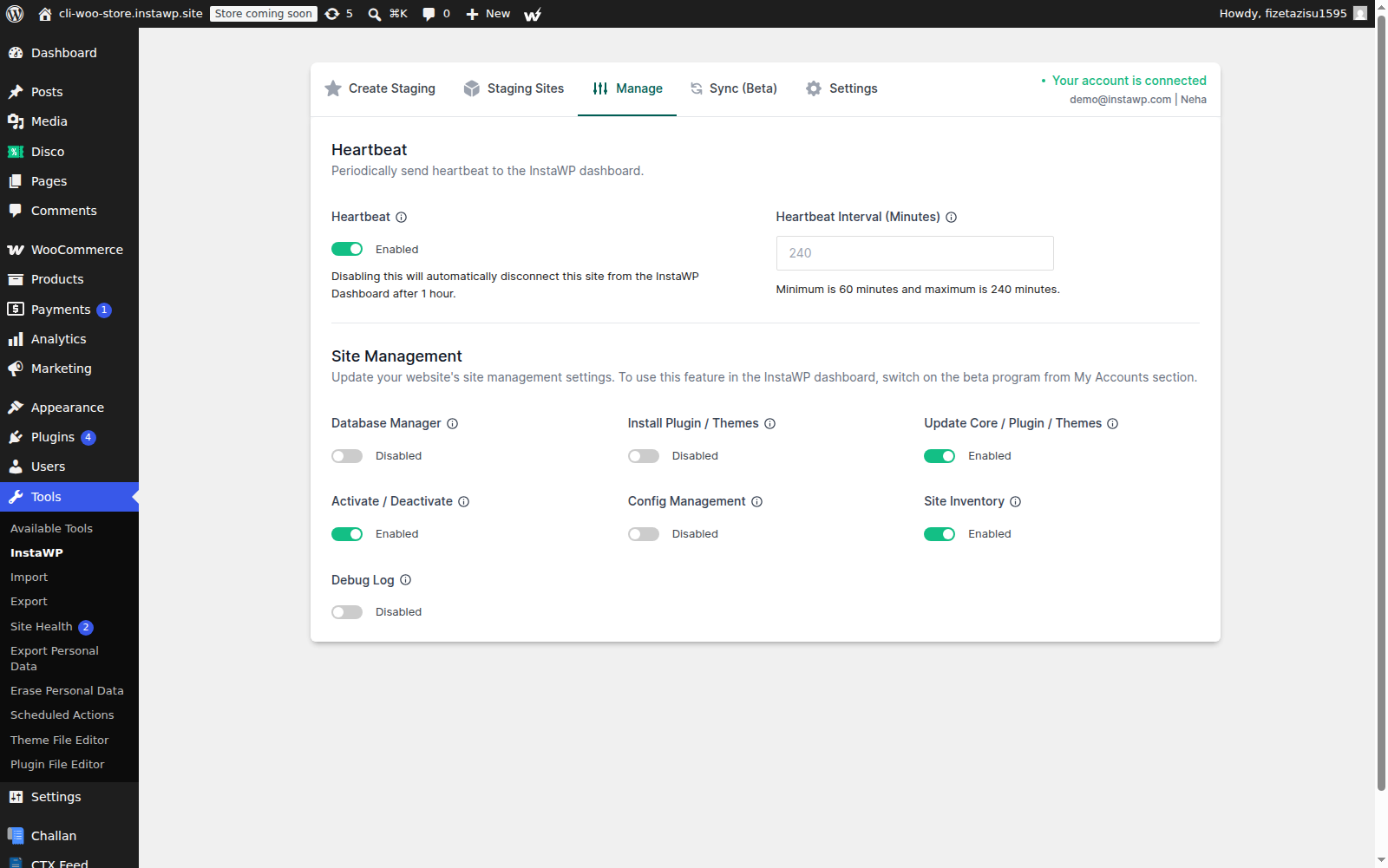Click the Marketing megaphone icon
The height and width of the screenshot is (868, 1388).
[x=16, y=369]
